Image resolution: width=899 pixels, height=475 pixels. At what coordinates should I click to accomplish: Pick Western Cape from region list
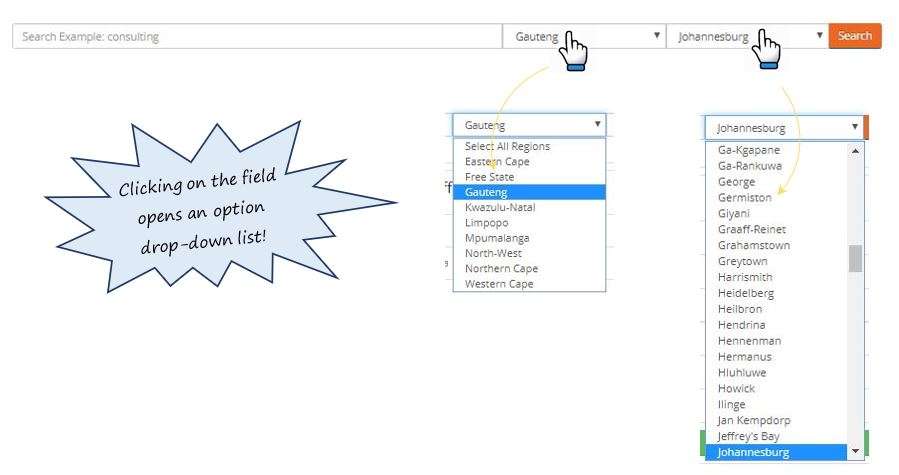[x=499, y=284]
